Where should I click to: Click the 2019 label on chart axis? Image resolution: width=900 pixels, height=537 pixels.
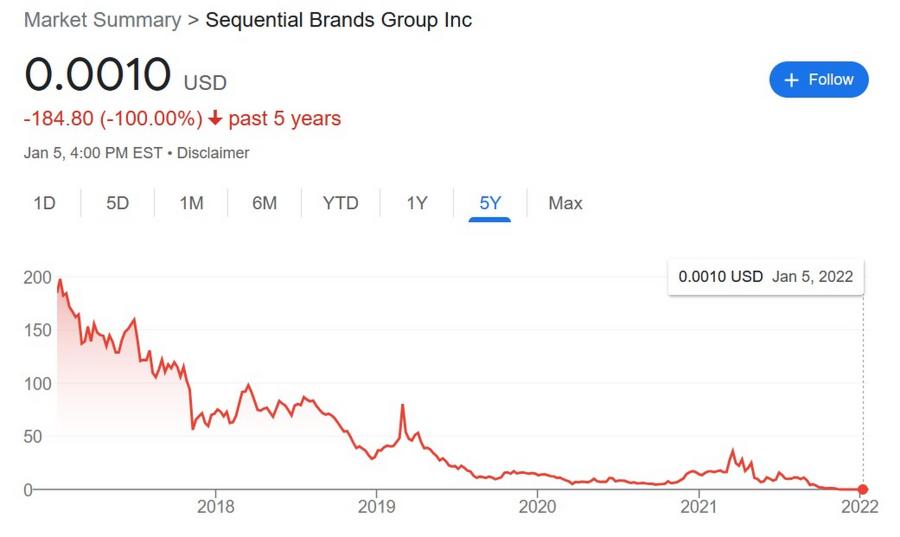377,507
